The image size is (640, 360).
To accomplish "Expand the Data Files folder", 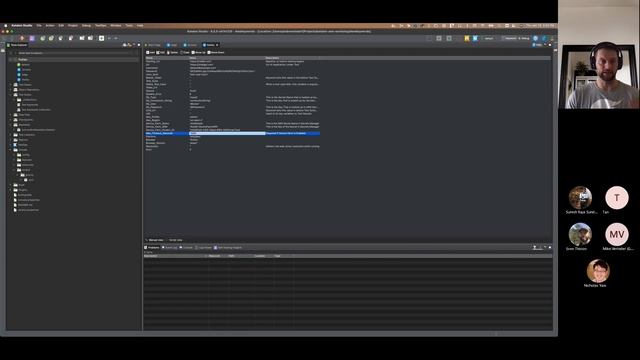I will (11, 115).
